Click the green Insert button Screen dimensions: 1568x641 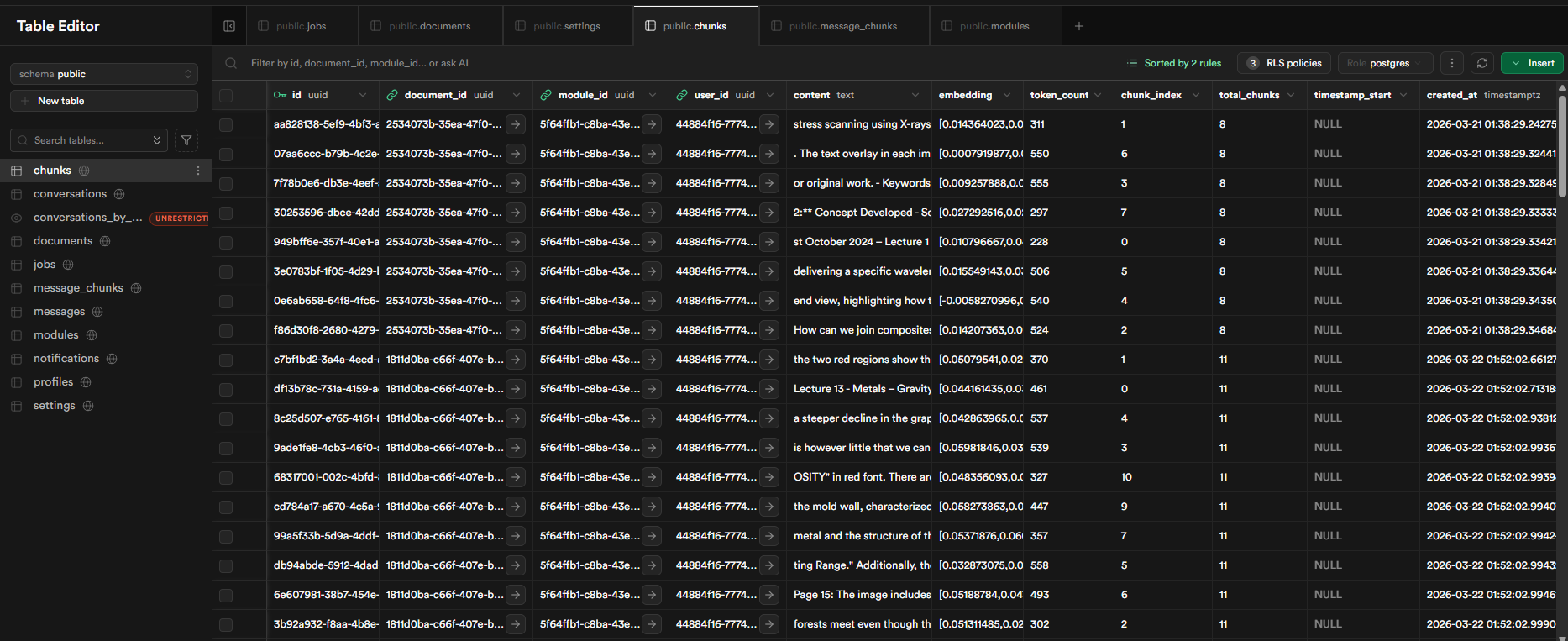pos(1533,63)
